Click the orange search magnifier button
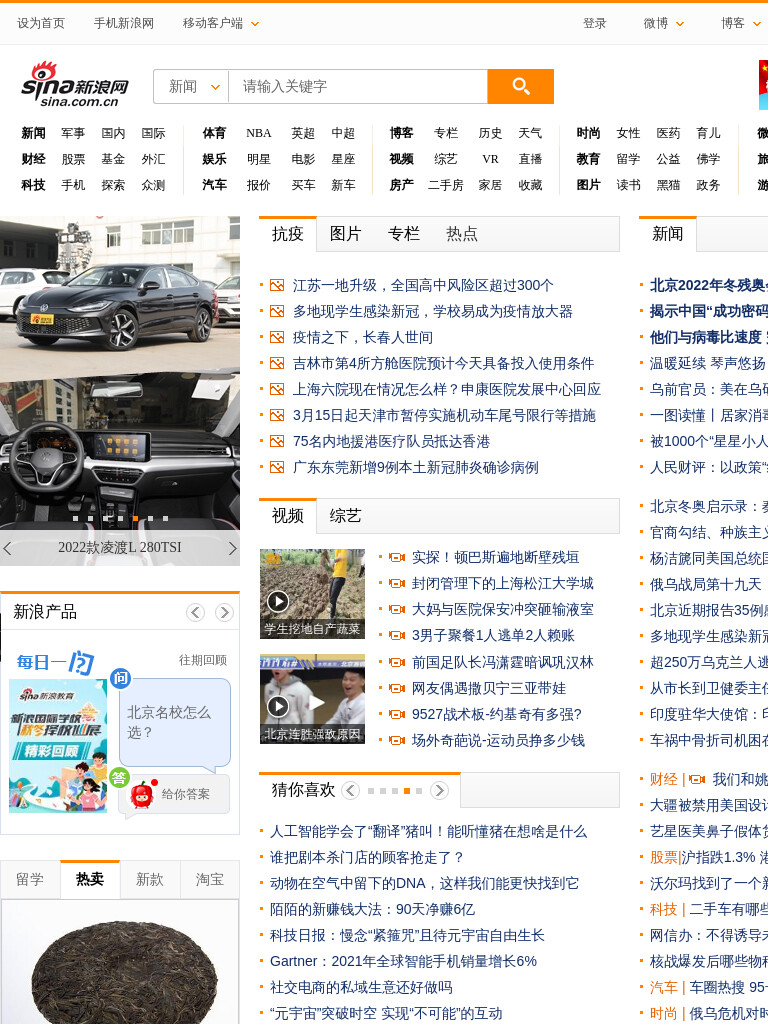Viewport: 768px width, 1024px height. point(520,86)
